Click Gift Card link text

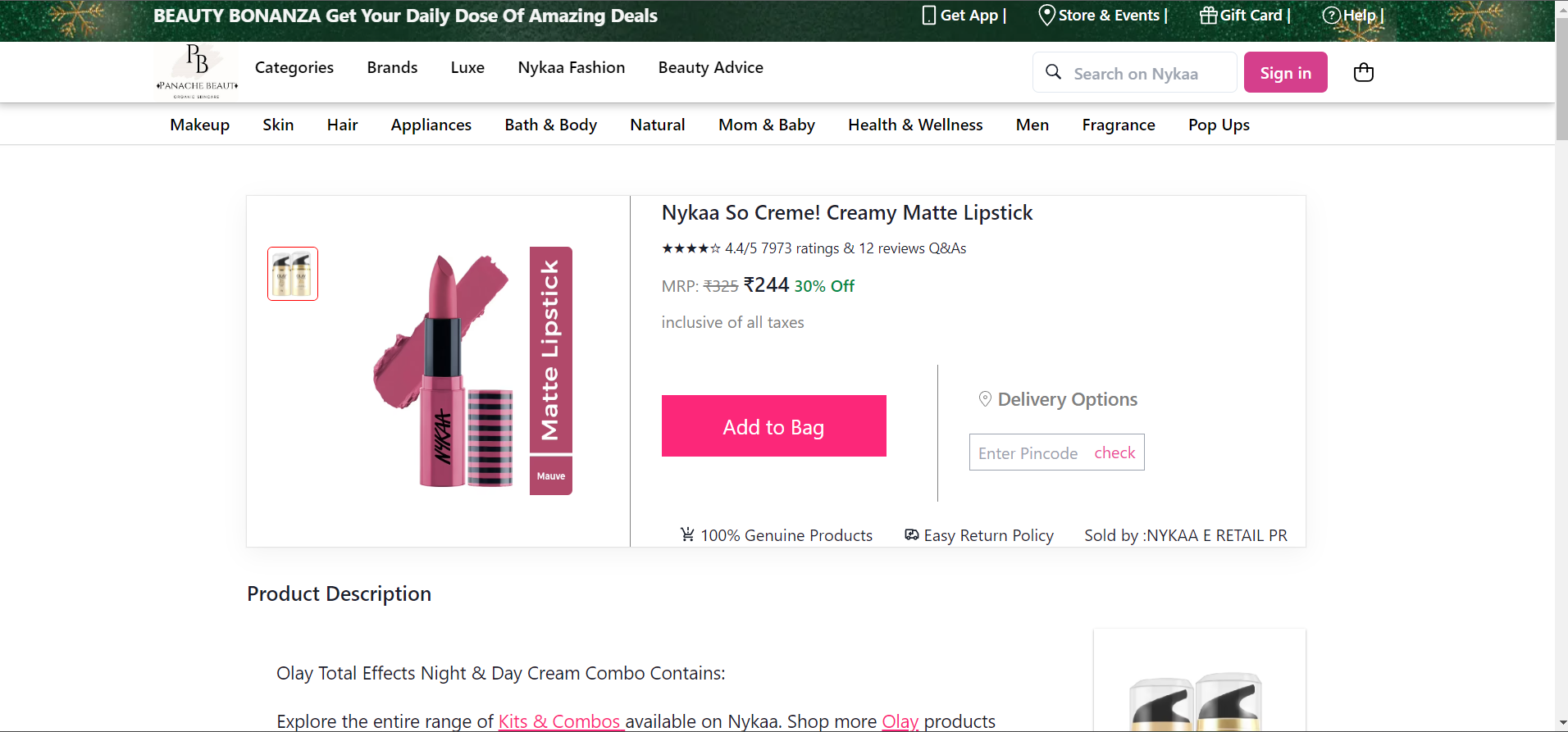click(x=1251, y=15)
